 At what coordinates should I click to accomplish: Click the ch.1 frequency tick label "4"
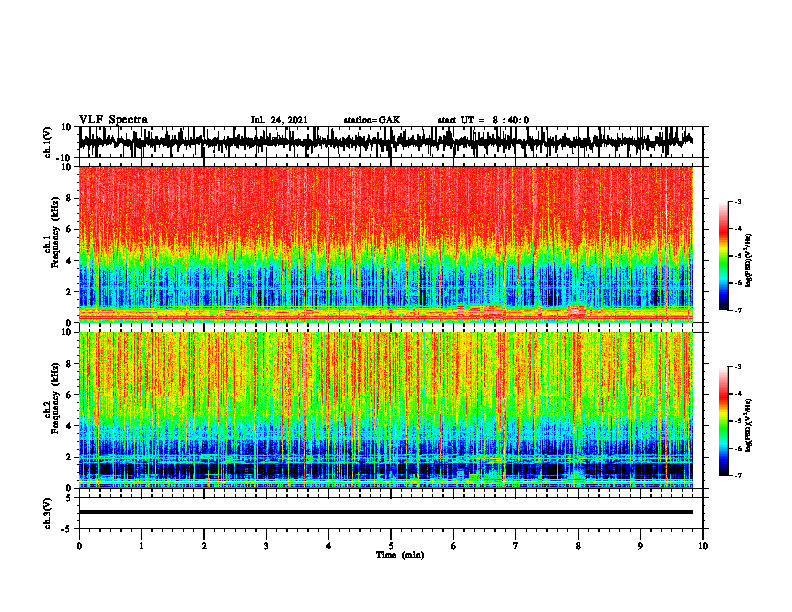click(69, 261)
